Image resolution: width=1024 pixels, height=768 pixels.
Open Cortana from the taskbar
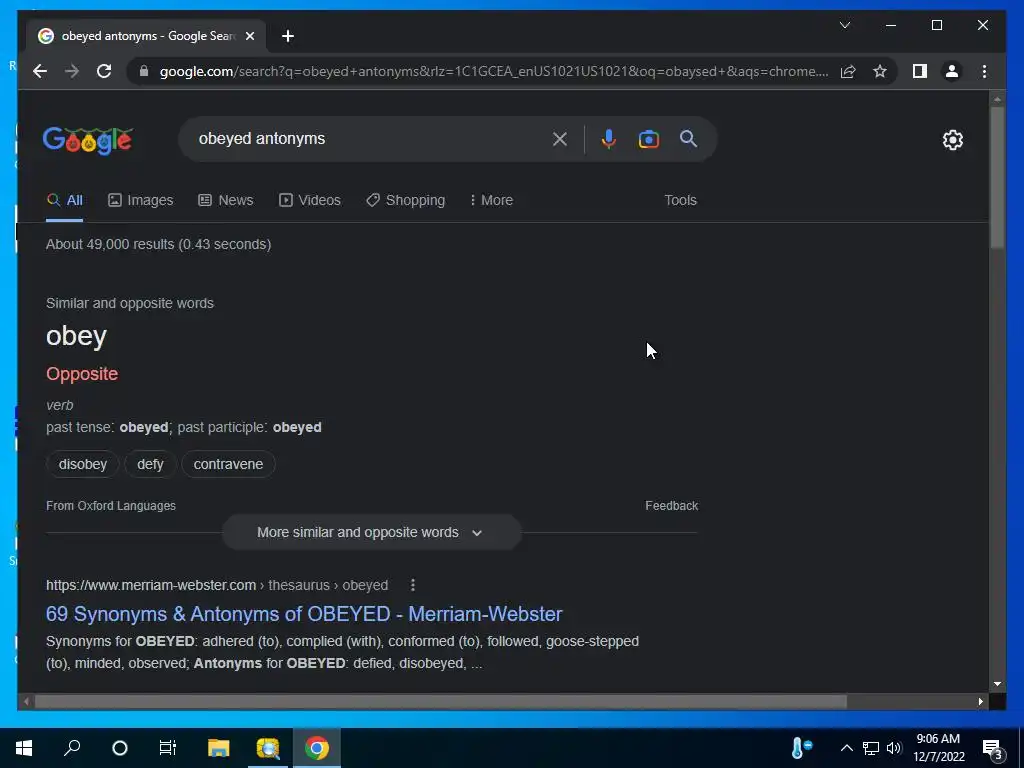120,748
